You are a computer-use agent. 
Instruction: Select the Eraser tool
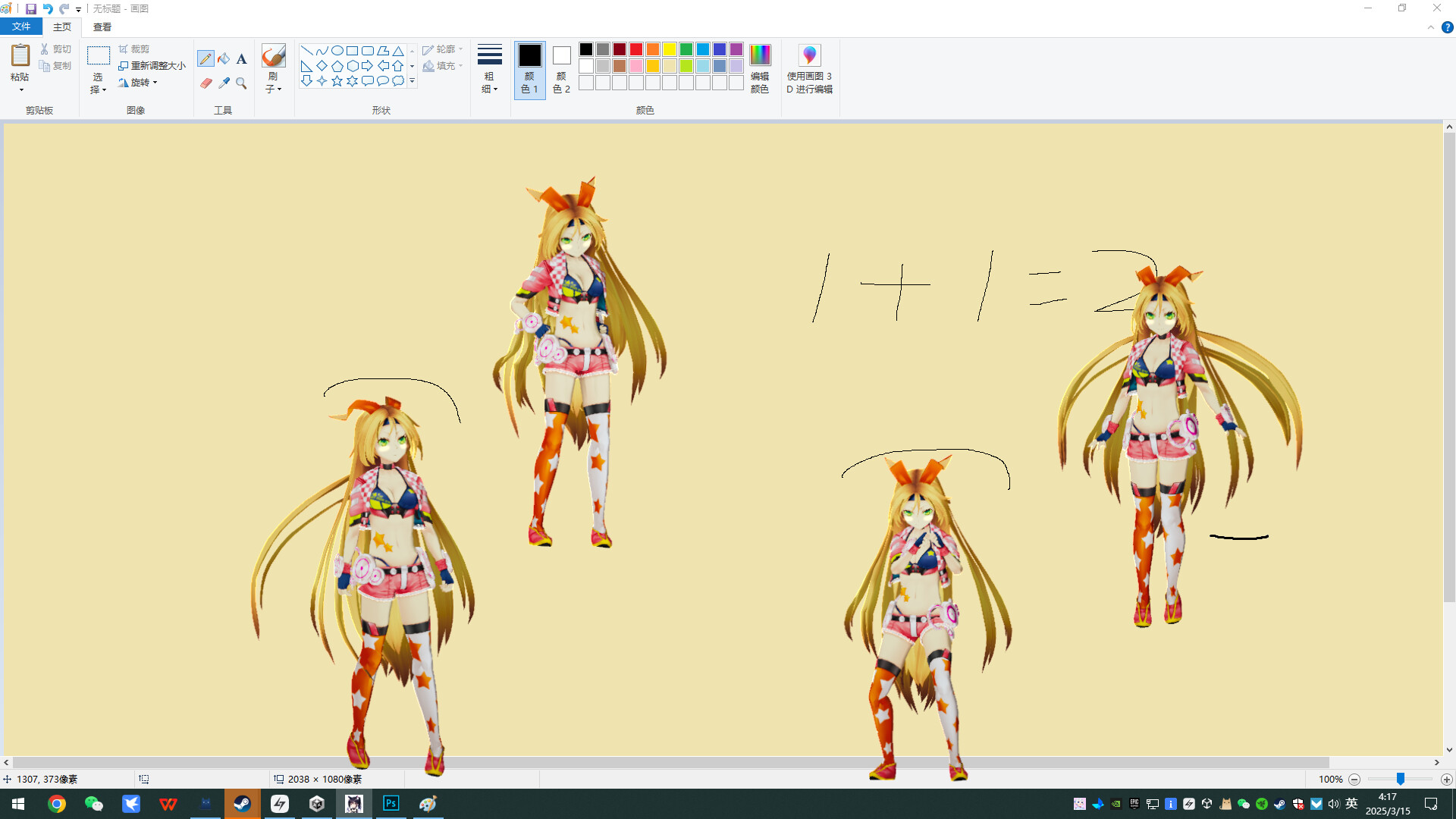point(206,83)
